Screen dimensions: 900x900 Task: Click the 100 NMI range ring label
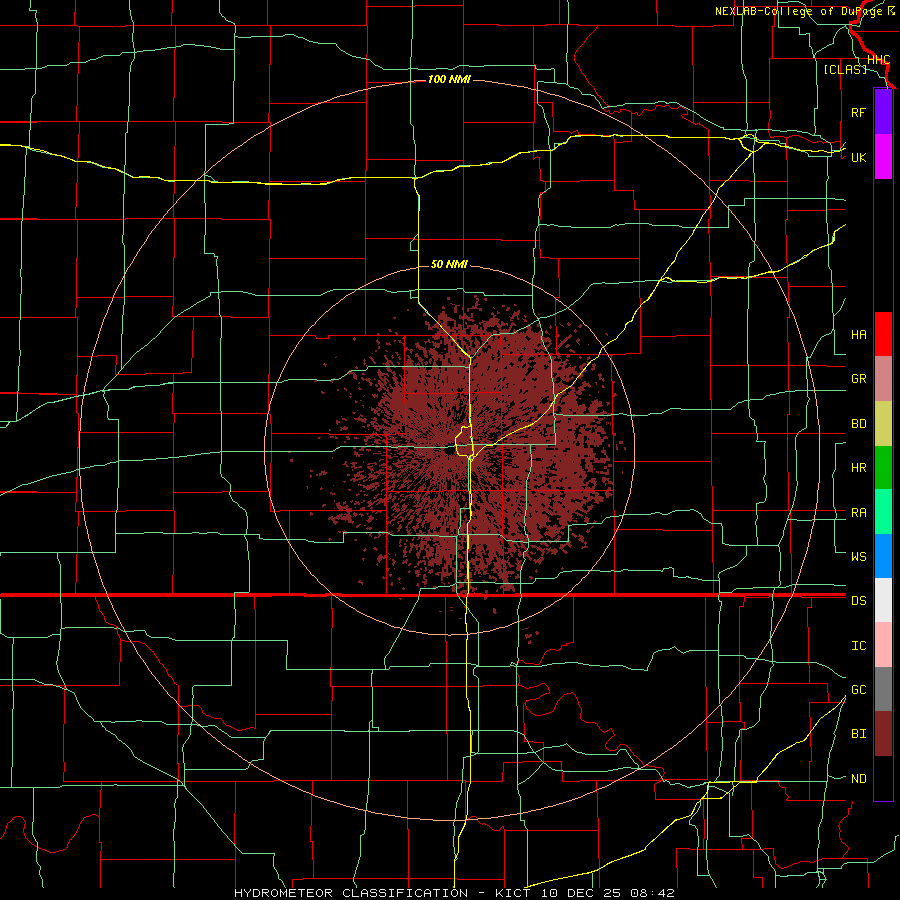point(449,79)
